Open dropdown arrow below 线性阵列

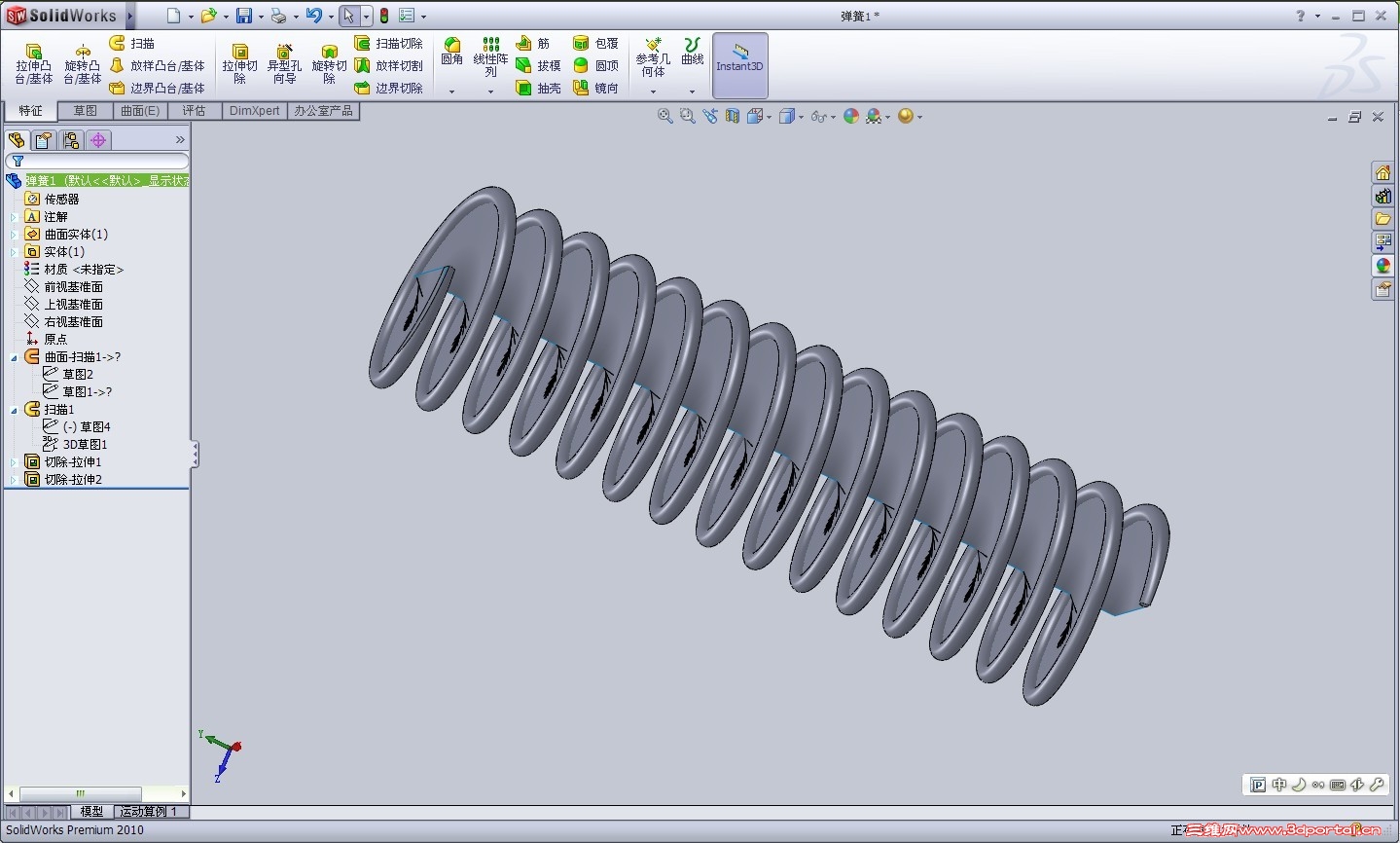coord(490,92)
